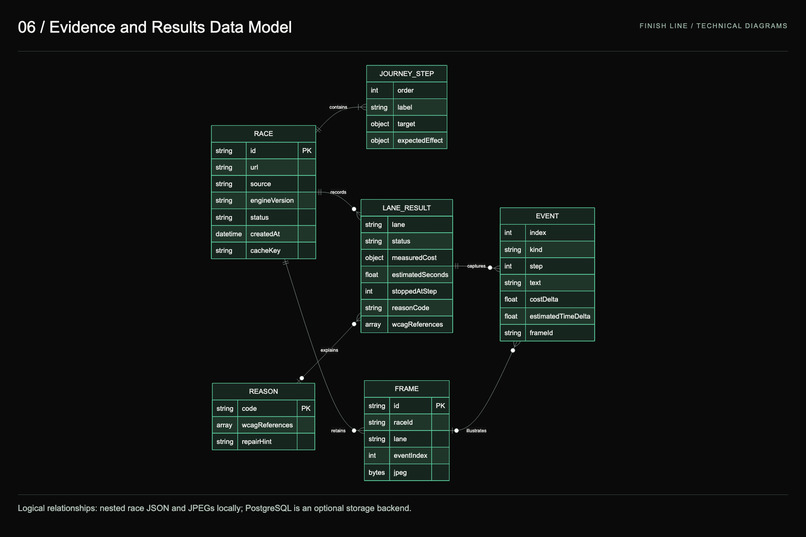Click the 'createdAt' field in RACE
The image size is (806, 537).
tap(272, 234)
